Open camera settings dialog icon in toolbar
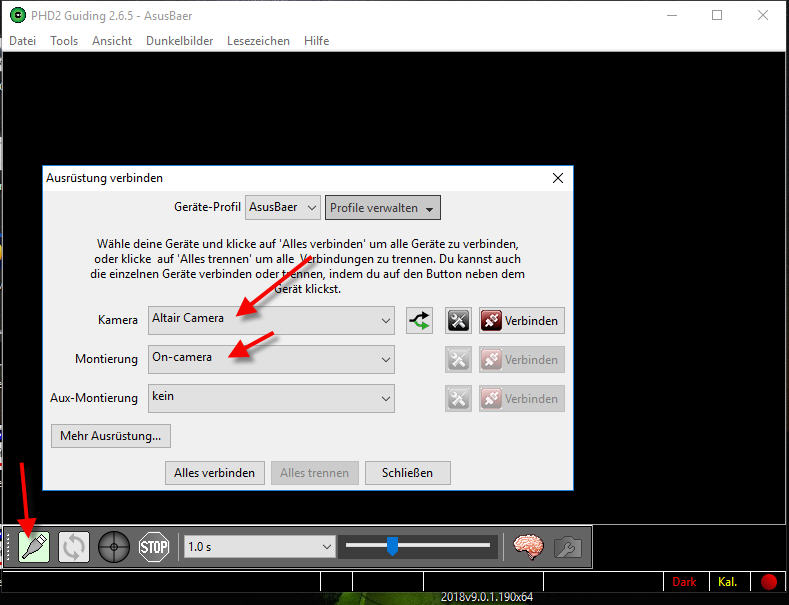This screenshot has height=605, width=789. [567, 547]
